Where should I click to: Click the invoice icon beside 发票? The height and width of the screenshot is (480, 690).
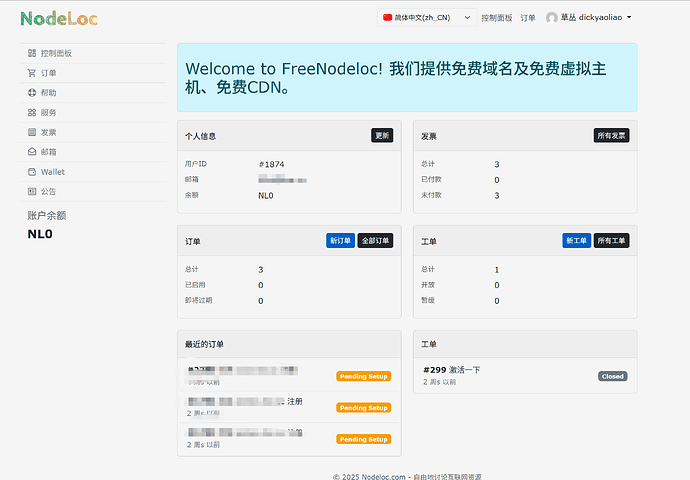click(32, 132)
